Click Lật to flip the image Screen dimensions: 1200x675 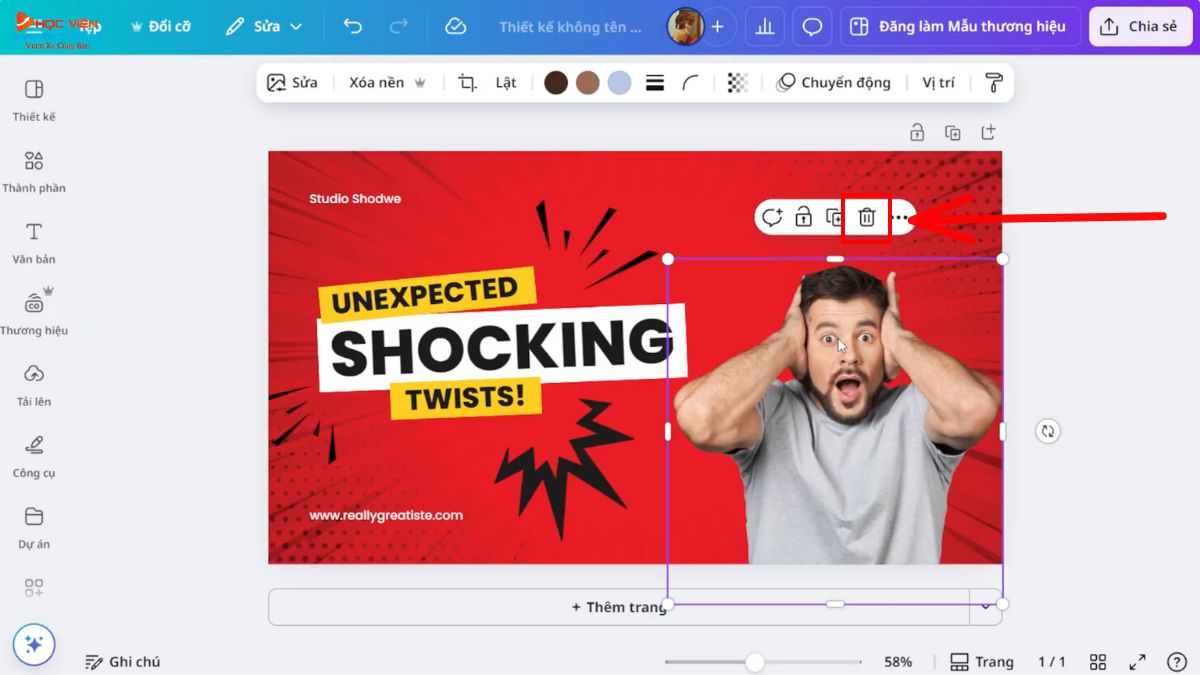point(506,83)
